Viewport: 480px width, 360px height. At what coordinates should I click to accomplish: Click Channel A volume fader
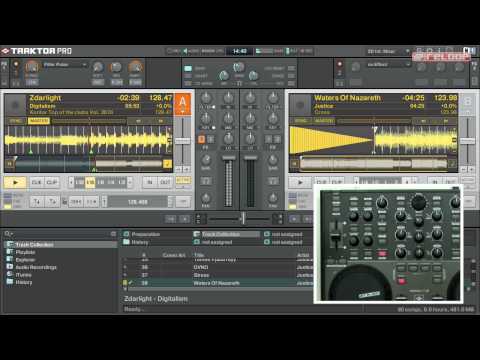point(228,157)
